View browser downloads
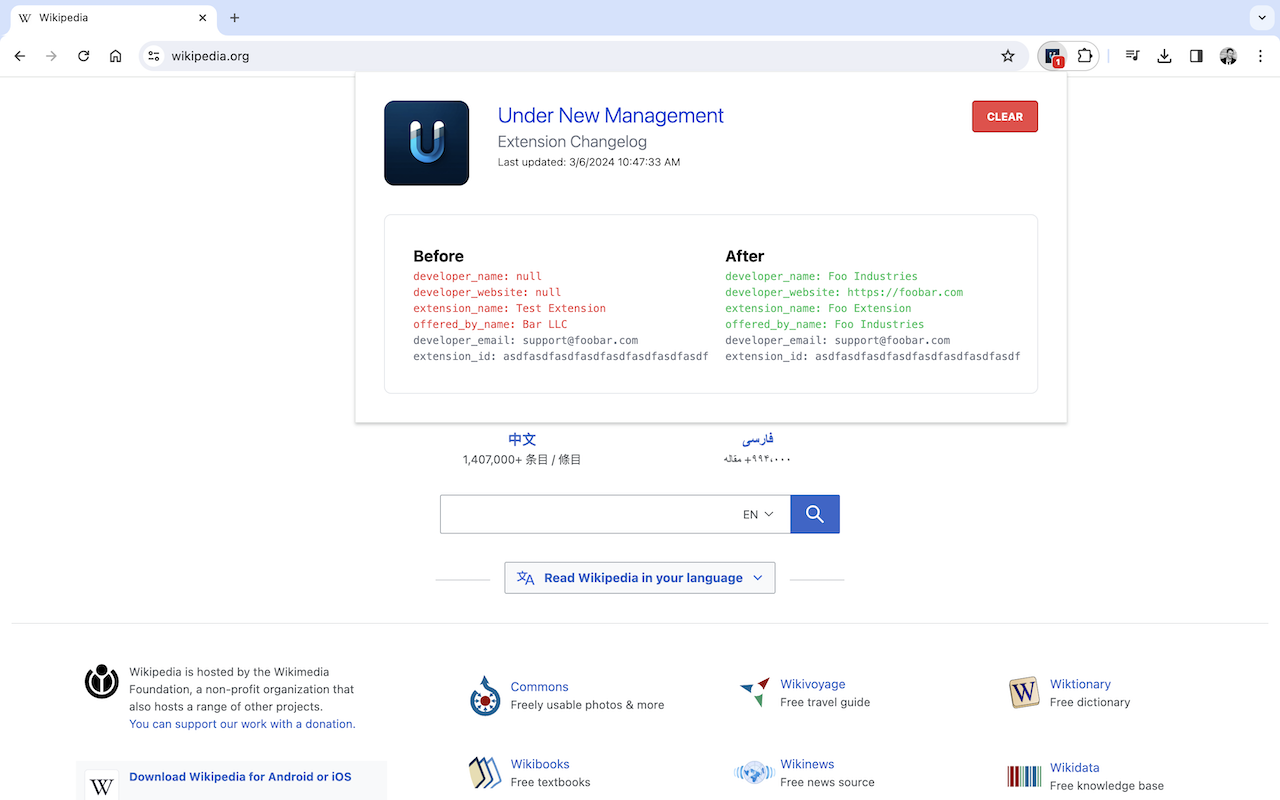This screenshot has width=1280, height=800. 1164,56
